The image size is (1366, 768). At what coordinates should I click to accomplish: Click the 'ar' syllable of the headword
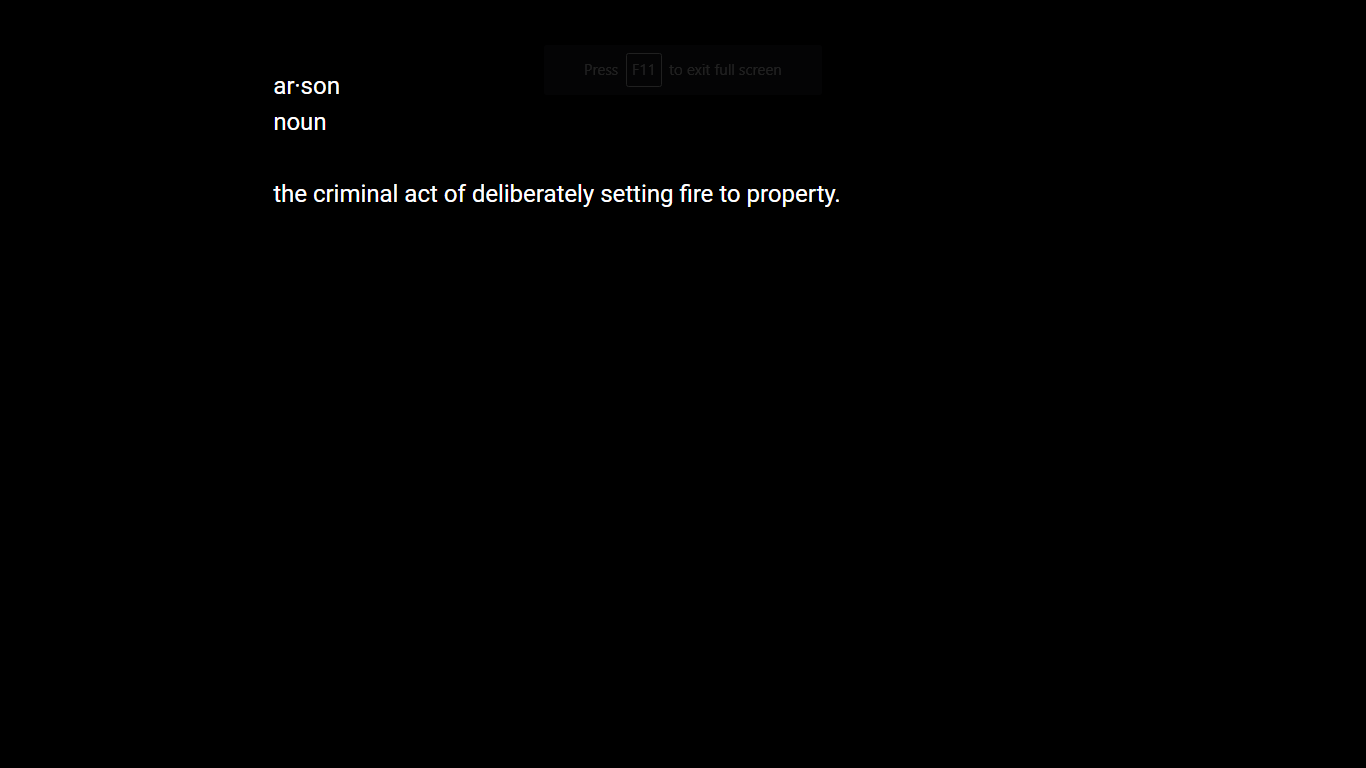[x=284, y=87]
